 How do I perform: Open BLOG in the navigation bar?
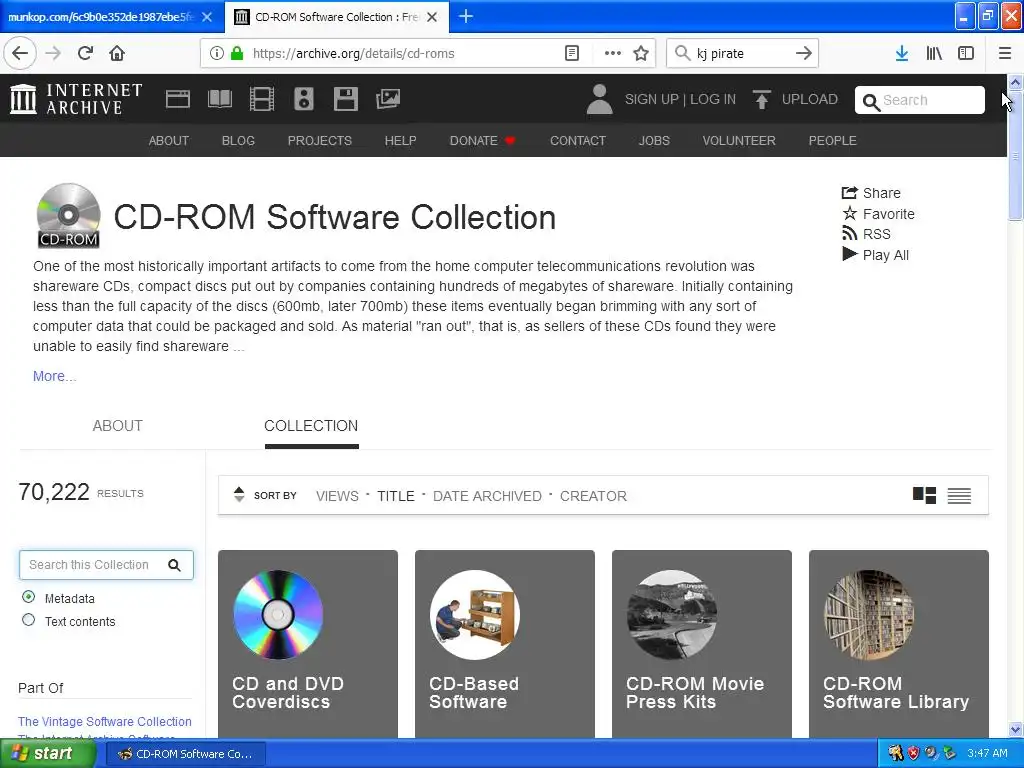point(238,140)
